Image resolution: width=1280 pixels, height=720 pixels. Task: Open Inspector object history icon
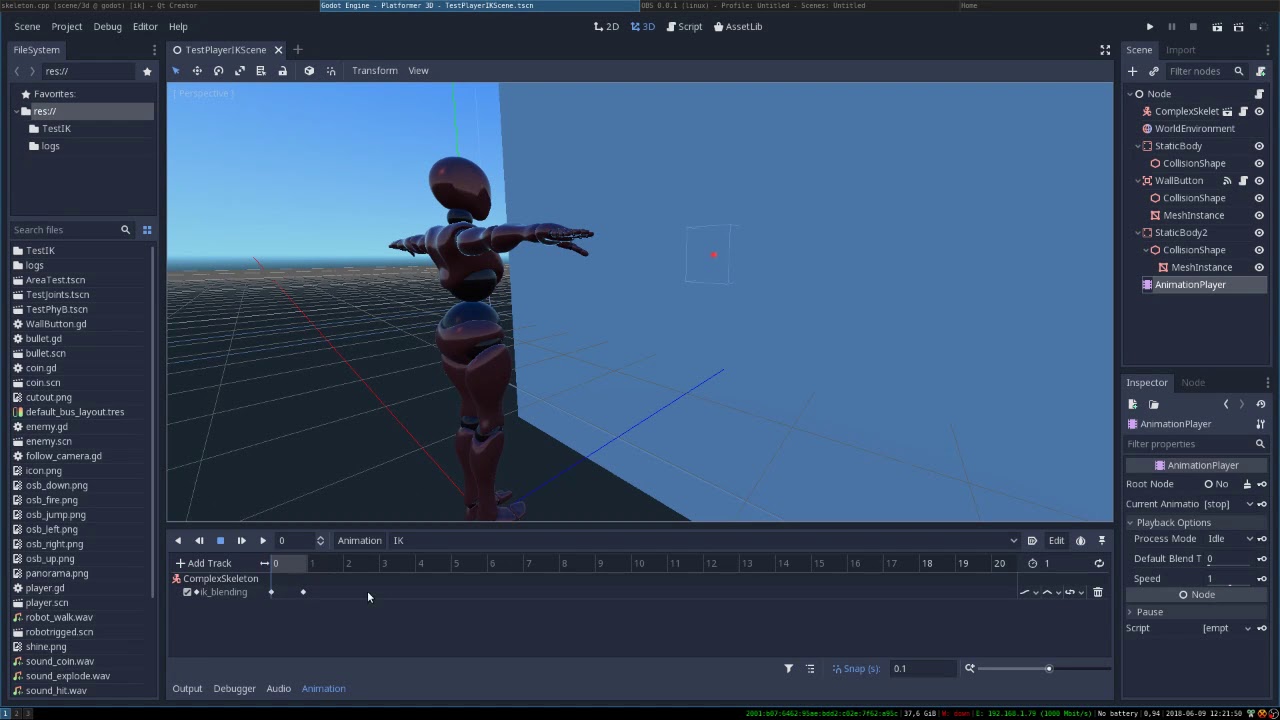pos(1261,404)
